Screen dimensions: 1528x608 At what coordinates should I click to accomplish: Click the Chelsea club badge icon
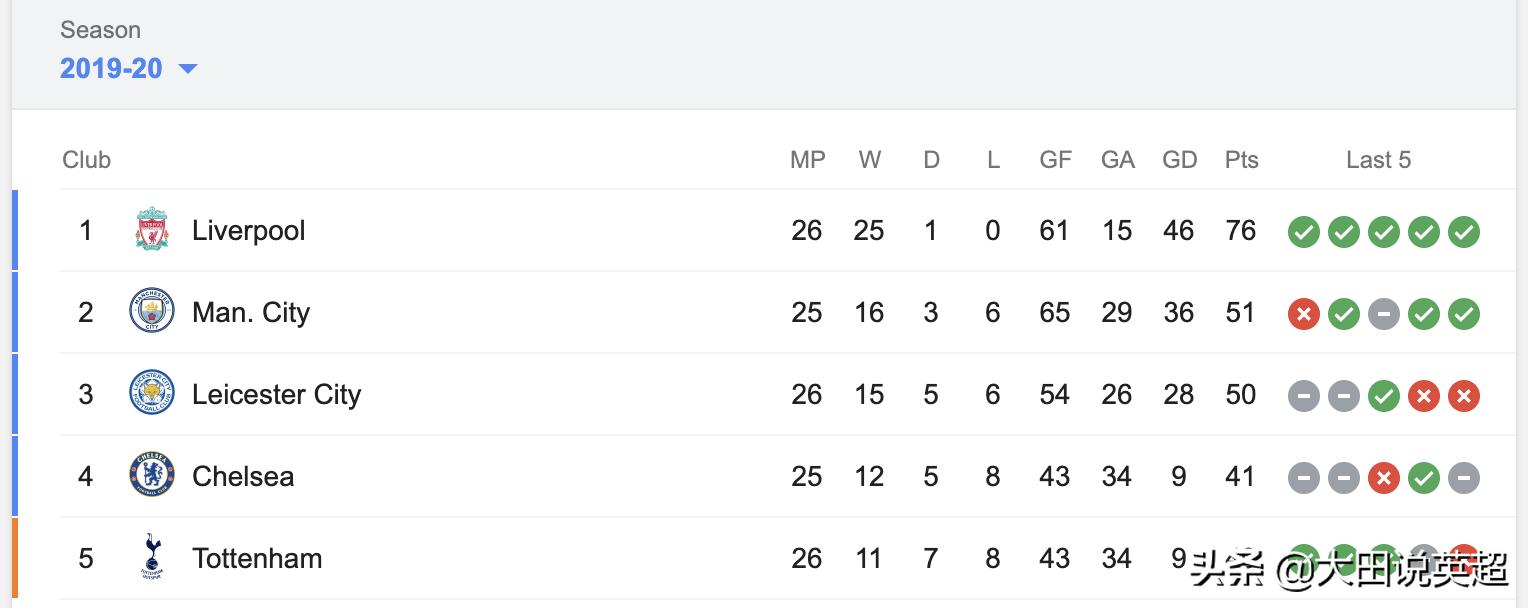click(x=152, y=476)
